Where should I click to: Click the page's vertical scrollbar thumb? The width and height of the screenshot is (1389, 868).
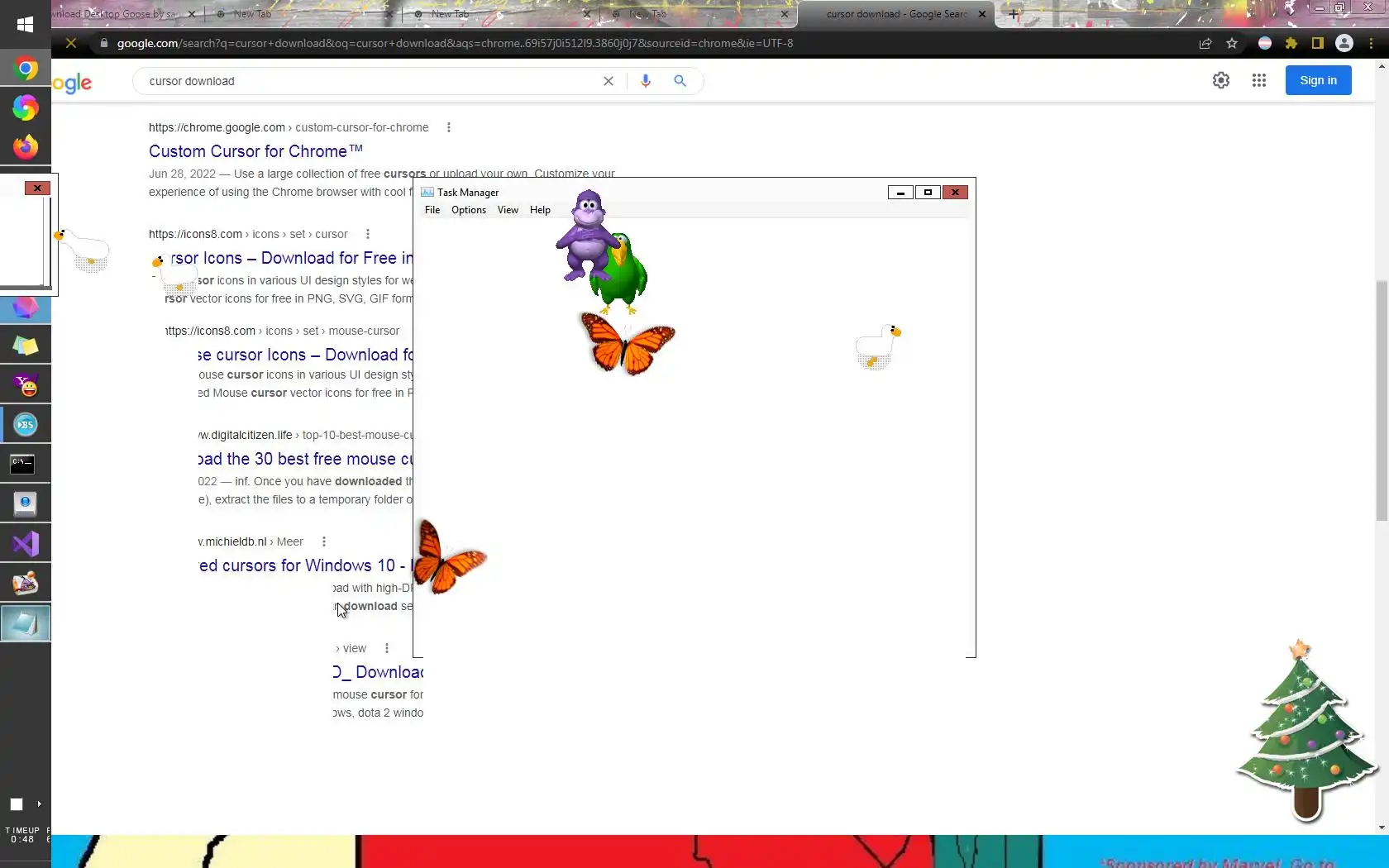(1382, 401)
